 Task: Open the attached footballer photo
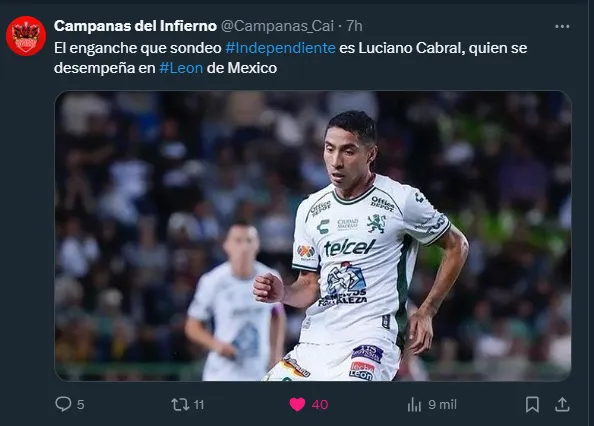tap(313, 236)
